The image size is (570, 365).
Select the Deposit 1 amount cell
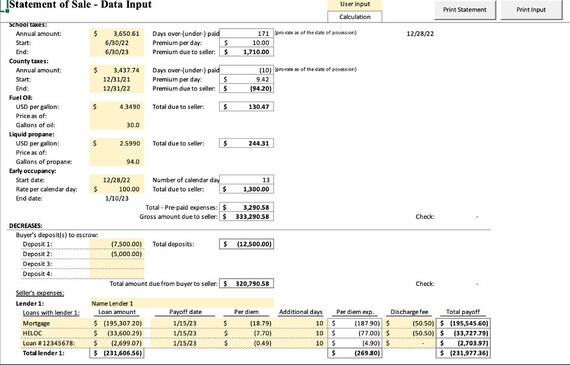(117, 244)
